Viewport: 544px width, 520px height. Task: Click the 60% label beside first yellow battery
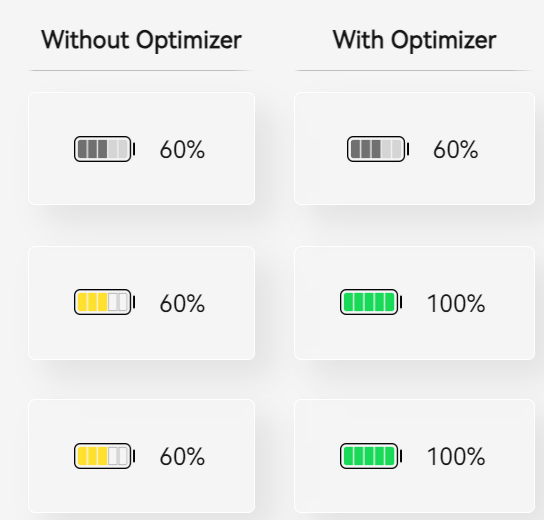pos(182,304)
